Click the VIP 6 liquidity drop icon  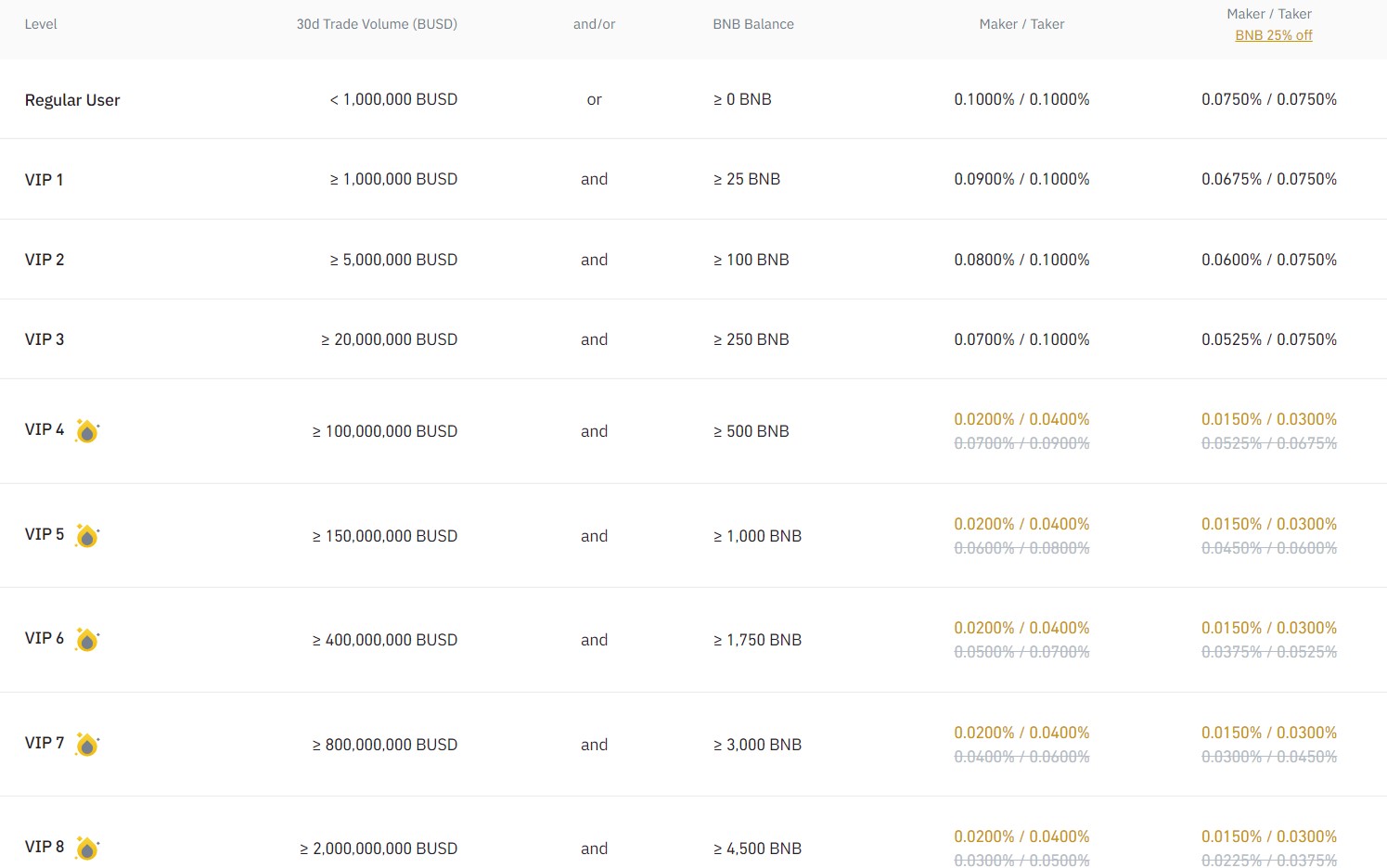click(x=87, y=640)
